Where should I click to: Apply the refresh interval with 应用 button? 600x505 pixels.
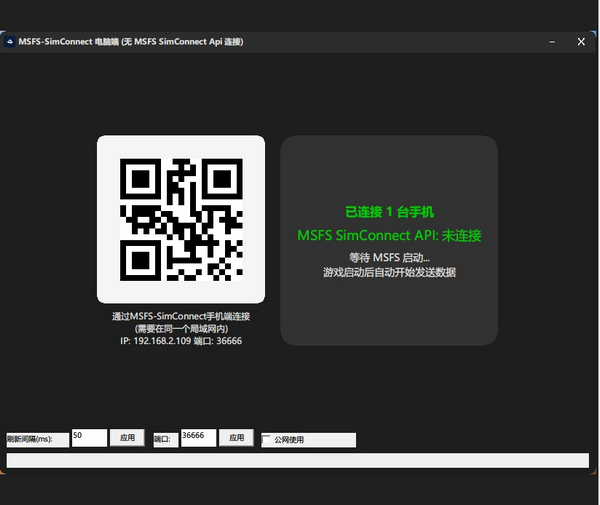point(127,438)
